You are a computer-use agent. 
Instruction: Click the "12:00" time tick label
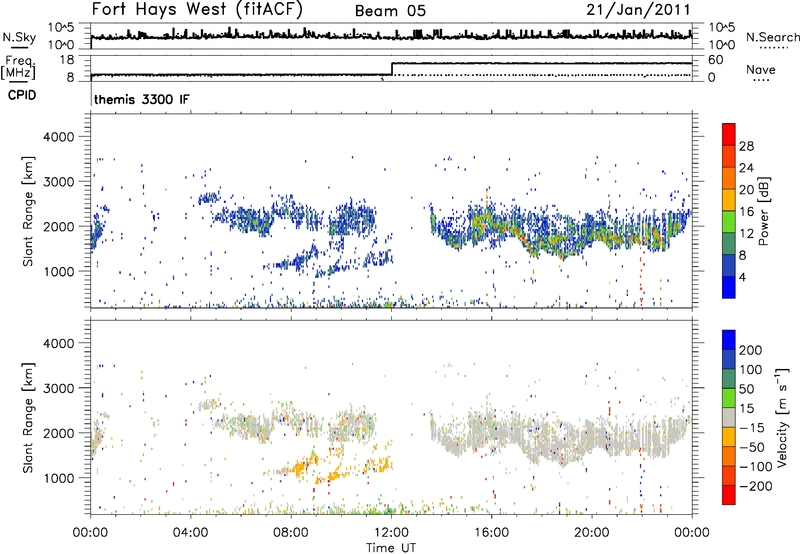(x=391, y=533)
